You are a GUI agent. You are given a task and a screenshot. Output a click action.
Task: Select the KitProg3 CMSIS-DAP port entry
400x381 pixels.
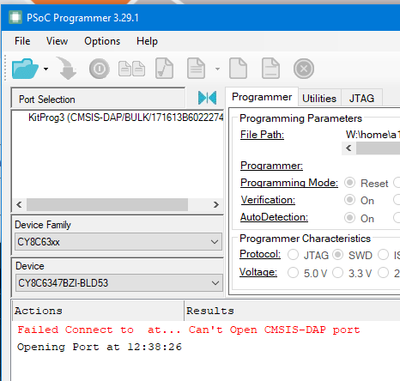coord(126,117)
